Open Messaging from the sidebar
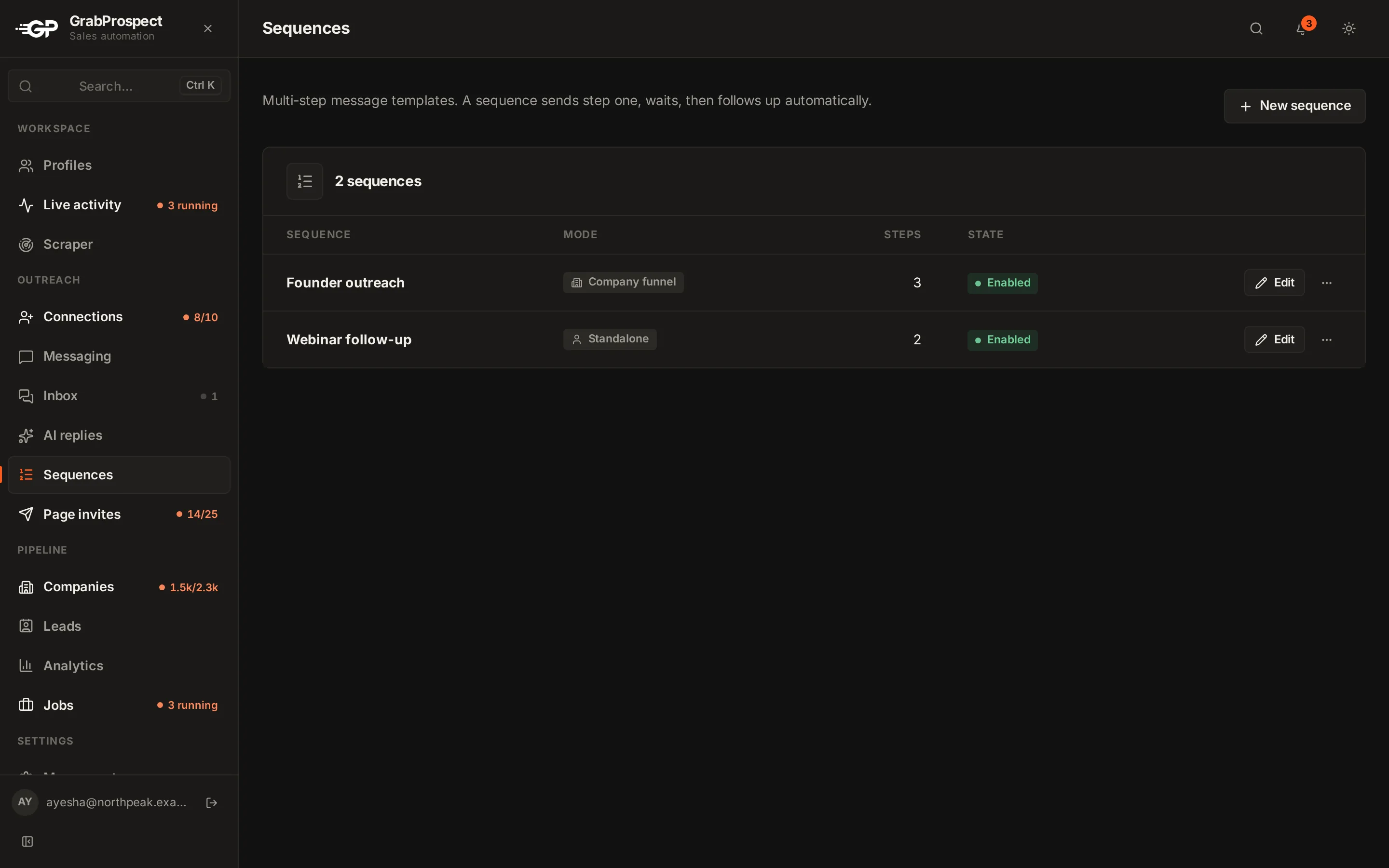 [119, 356]
